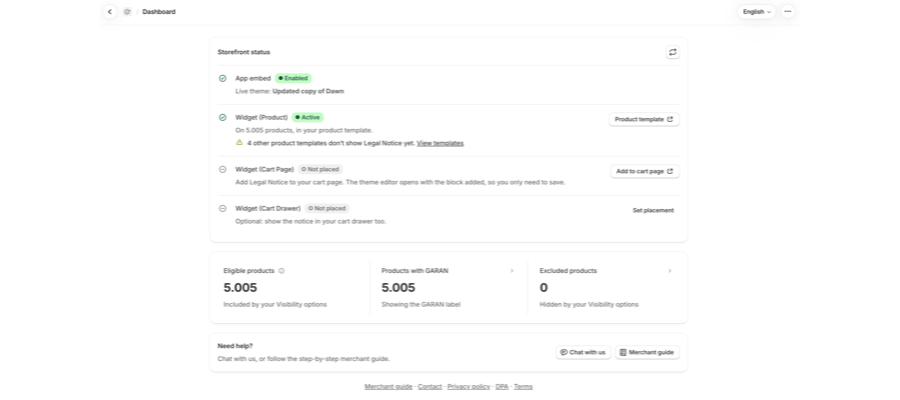Click the Enabled status badge
The image size is (900, 400).
pos(293,79)
